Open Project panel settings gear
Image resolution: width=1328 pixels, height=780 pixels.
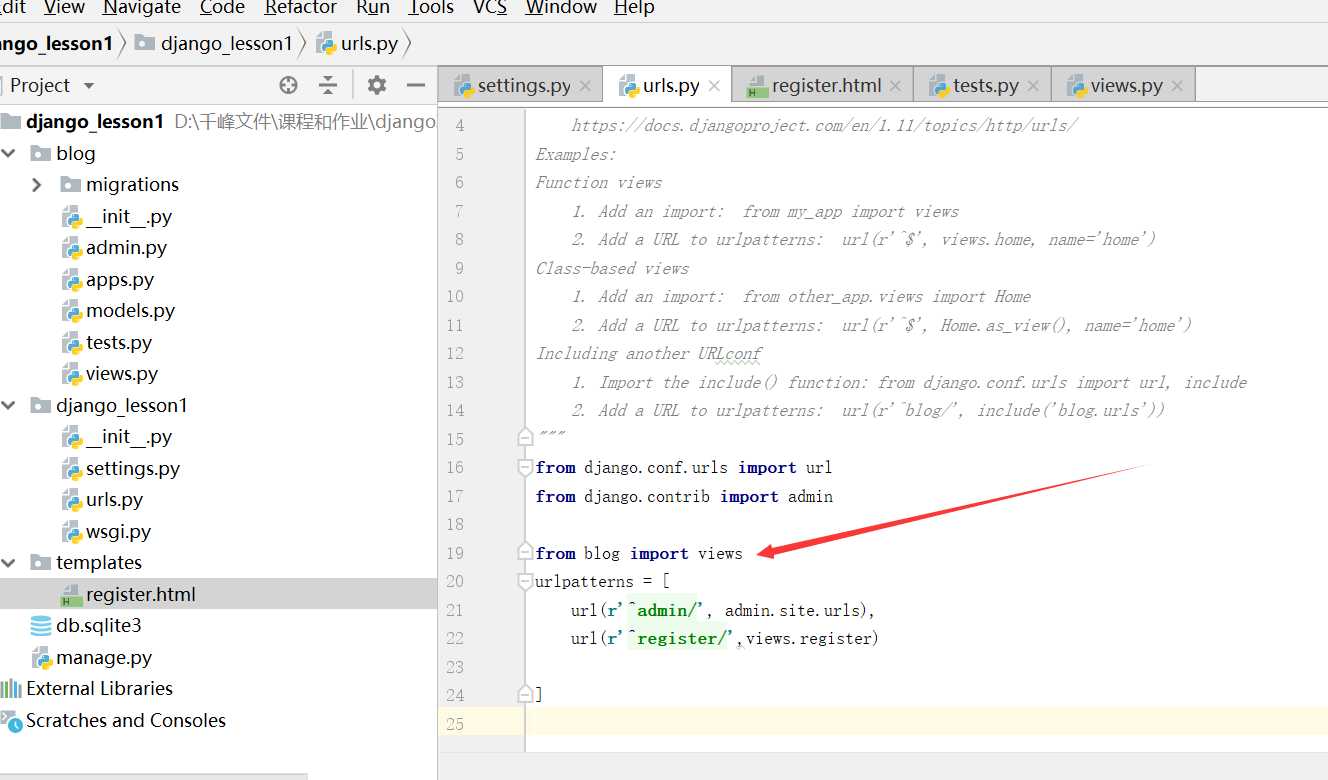click(x=377, y=85)
